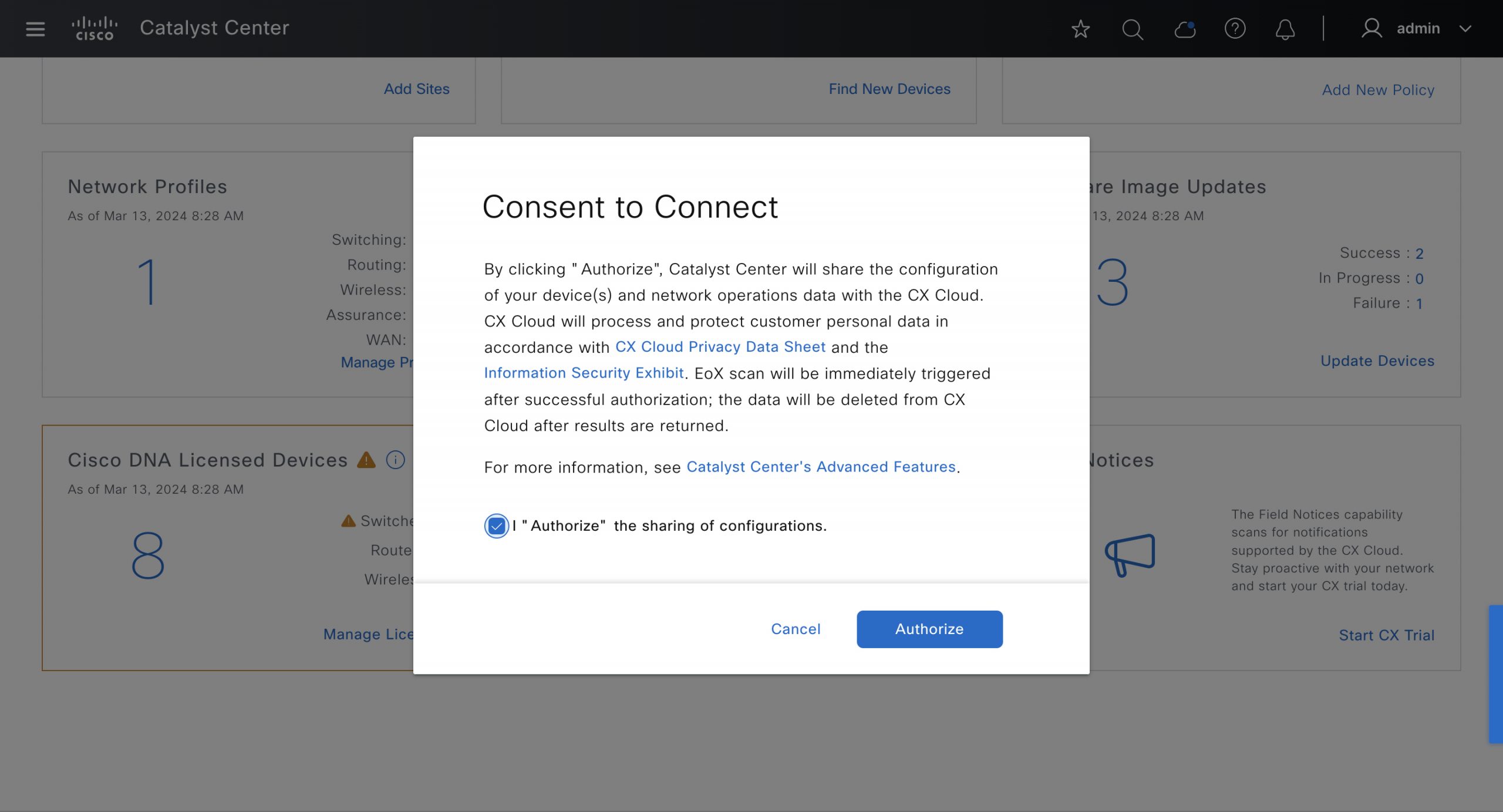The height and width of the screenshot is (812, 1503).
Task: Open Catalyst Center's Advanced Features link
Action: coord(821,467)
